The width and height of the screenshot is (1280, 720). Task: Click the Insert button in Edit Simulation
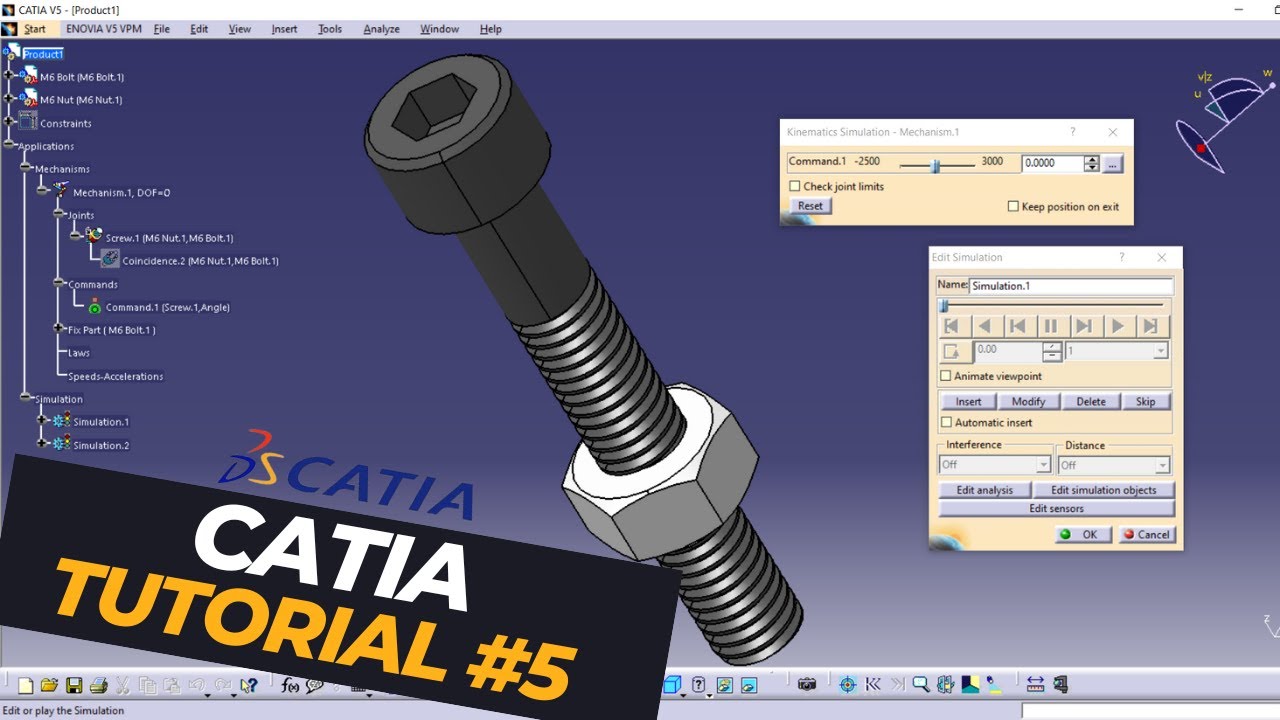tap(968, 401)
